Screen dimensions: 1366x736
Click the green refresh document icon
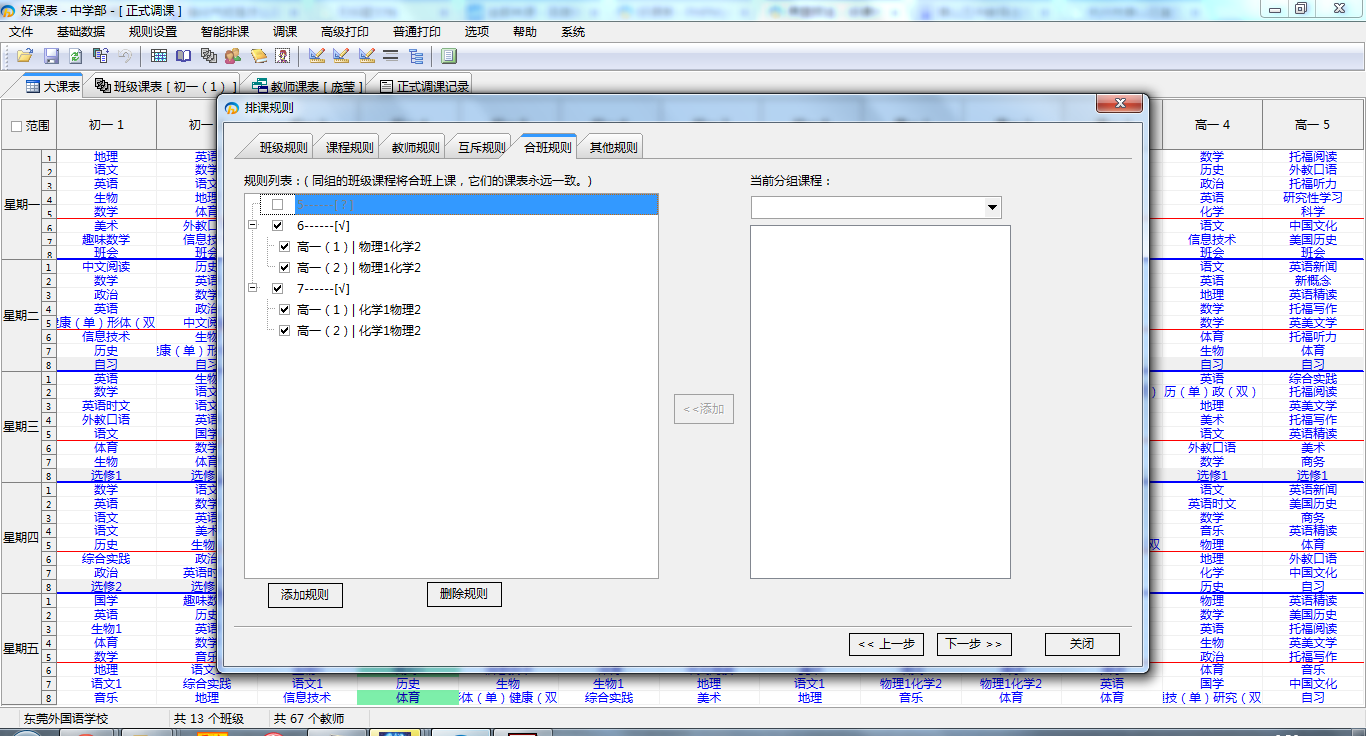75,56
